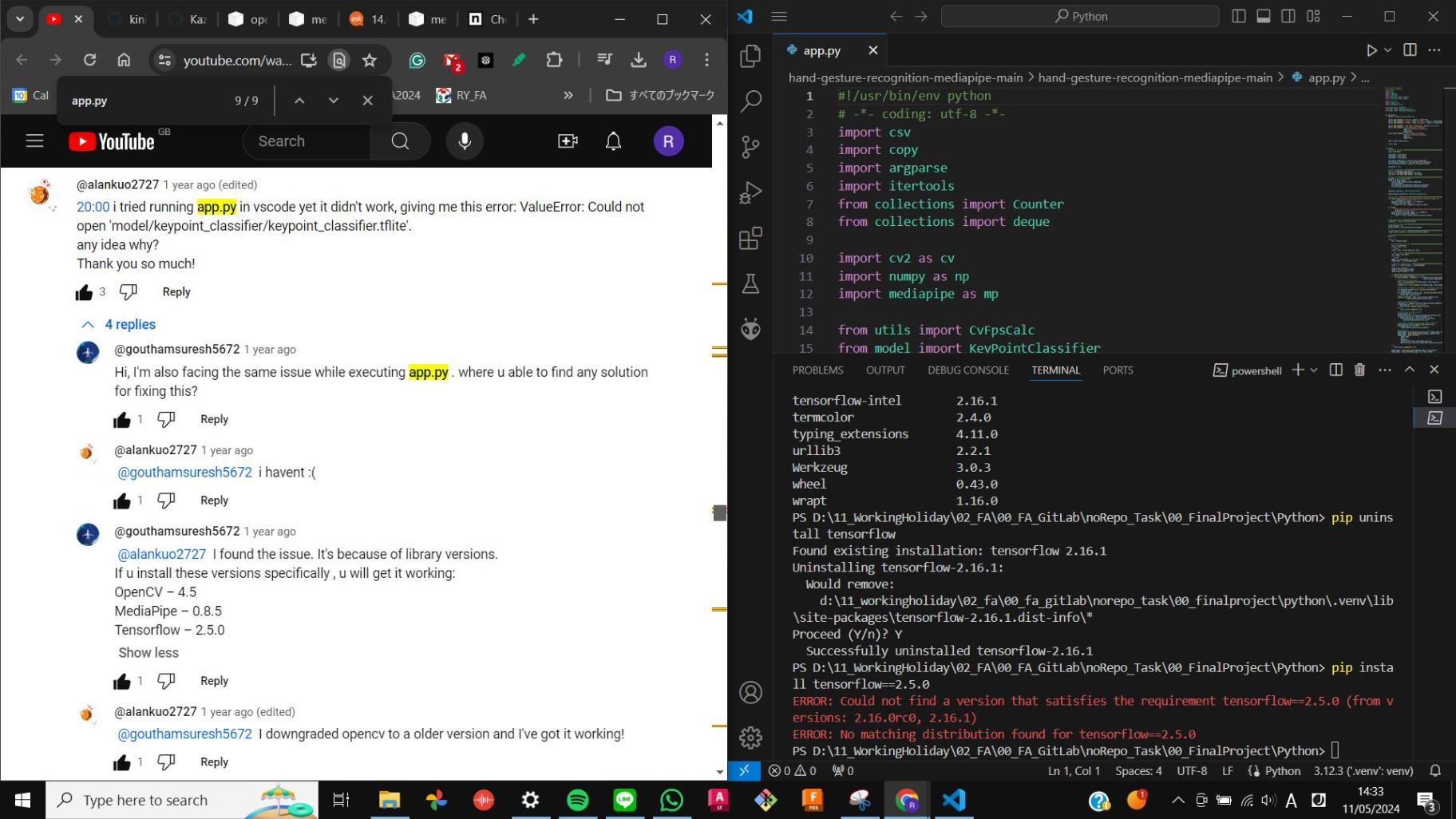Open VS Code application hamburger menu
This screenshot has width=1456, height=819.
coord(779,16)
